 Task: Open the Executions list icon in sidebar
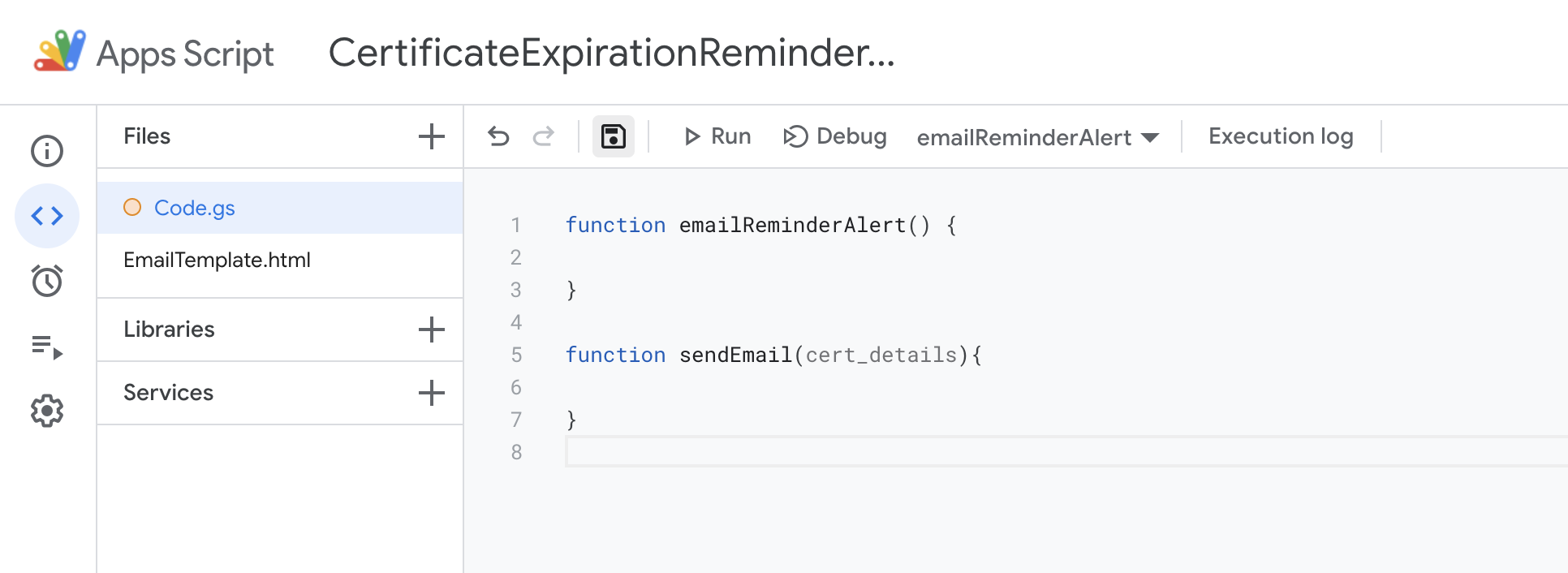coord(47,347)
